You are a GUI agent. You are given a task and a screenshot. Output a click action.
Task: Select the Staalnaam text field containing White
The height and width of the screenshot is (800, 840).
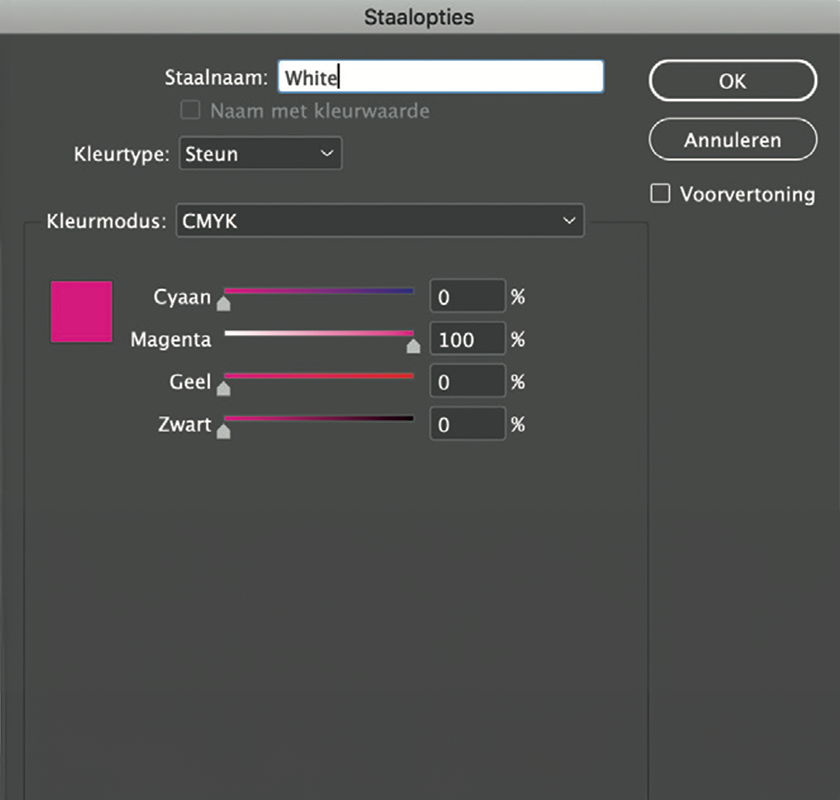(x=440, y=76)
